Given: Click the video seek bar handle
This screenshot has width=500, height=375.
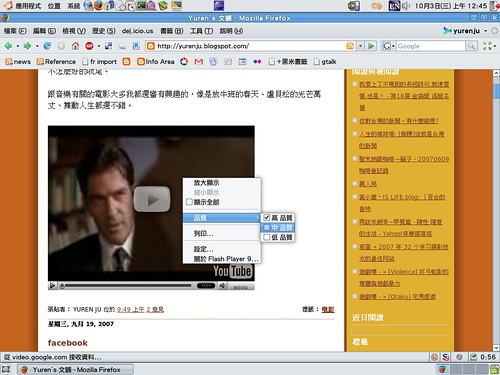Looking at the screenshot, I should coord(62,286).
